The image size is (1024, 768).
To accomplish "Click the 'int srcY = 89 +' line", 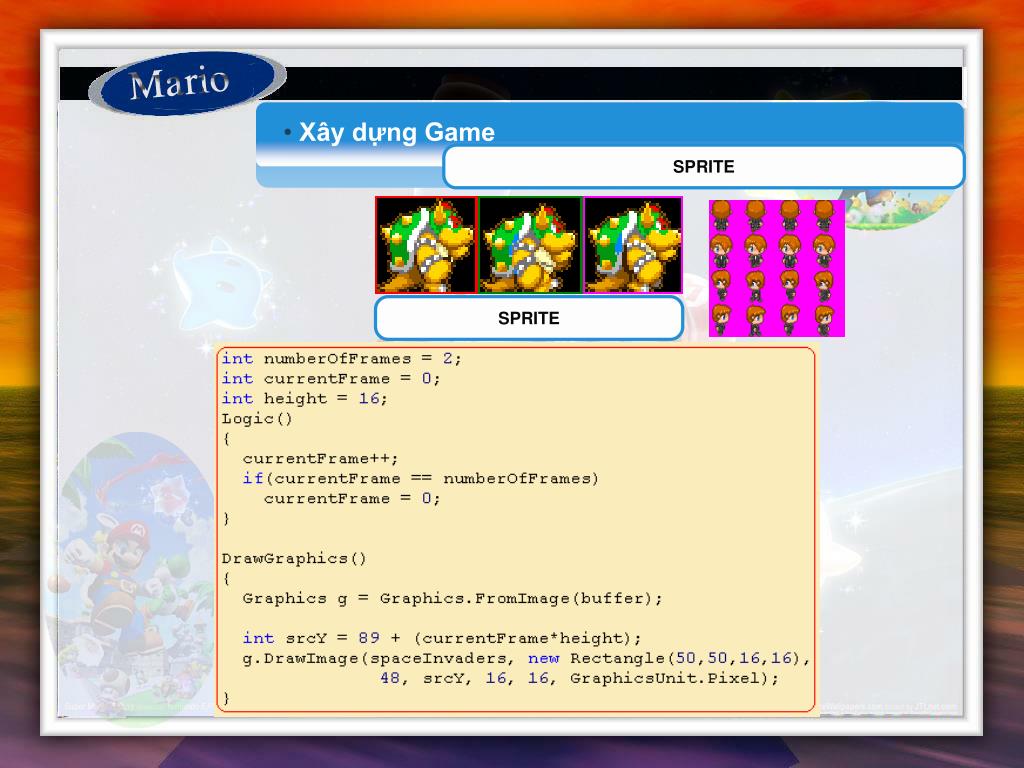I will 442,639.
